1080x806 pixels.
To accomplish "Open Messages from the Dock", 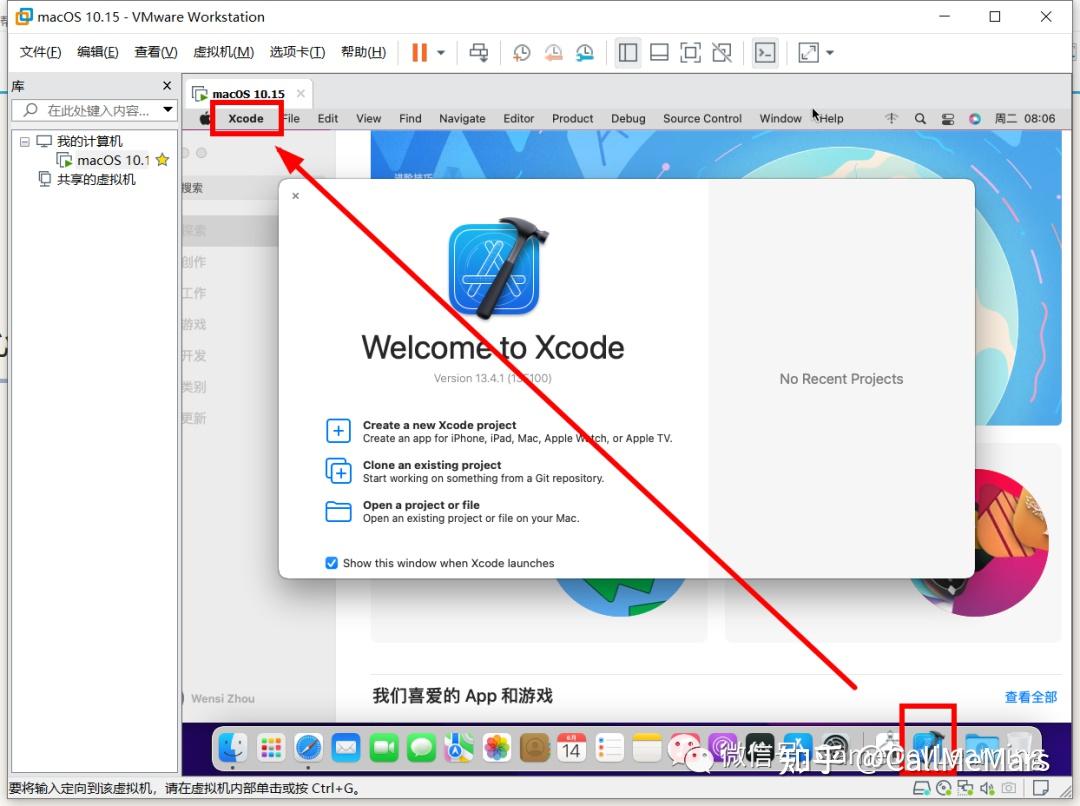I will (x=421, y=748).
